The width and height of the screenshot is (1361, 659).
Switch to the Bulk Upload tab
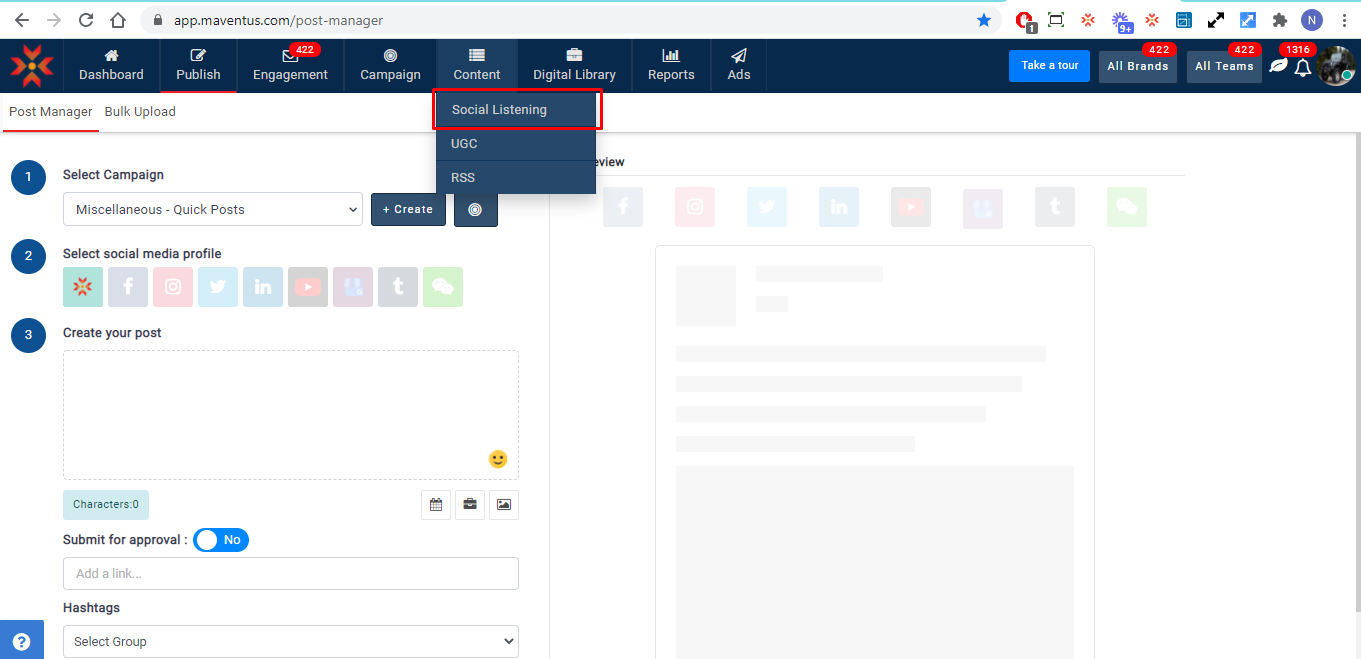point(140,112)
